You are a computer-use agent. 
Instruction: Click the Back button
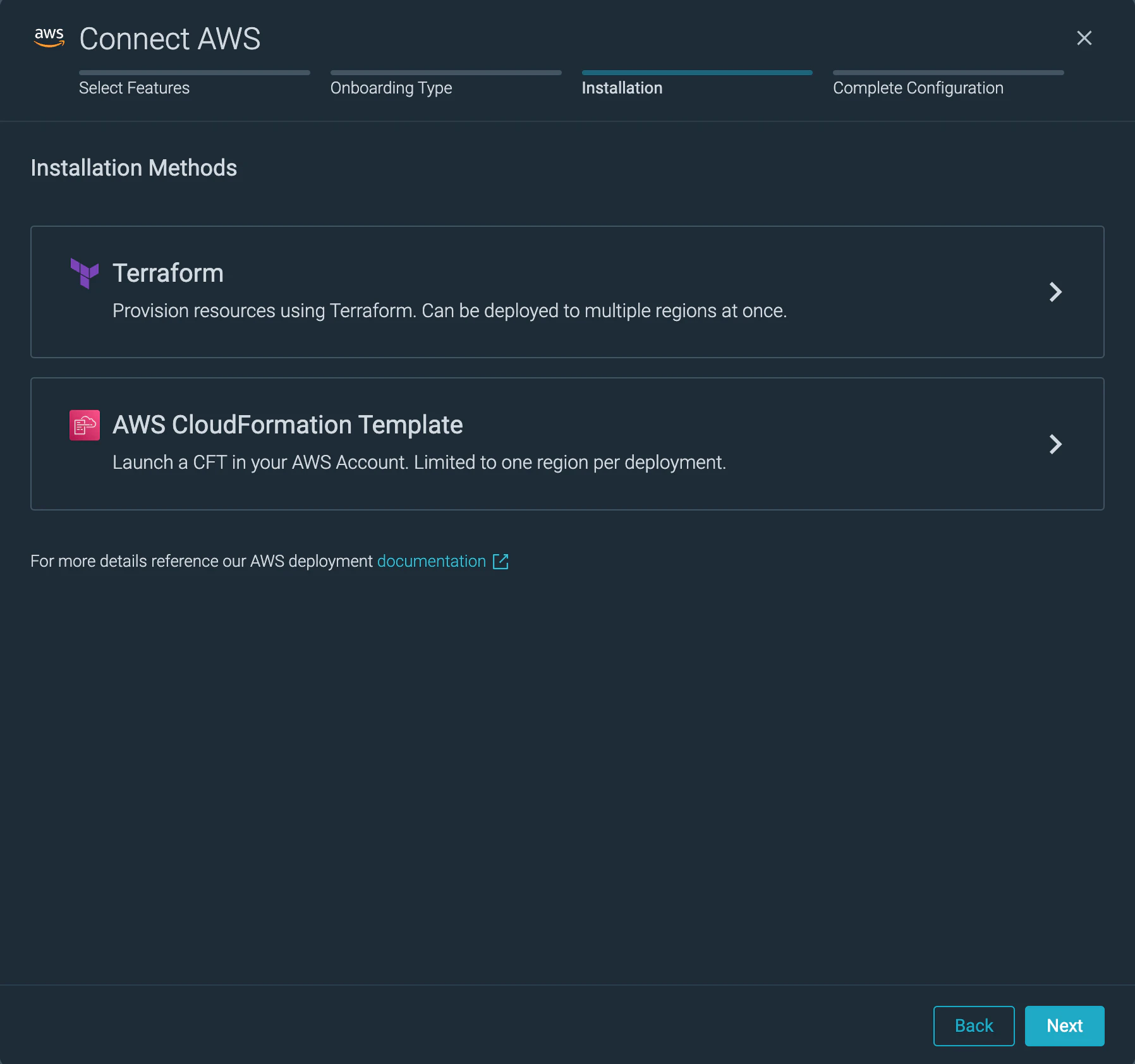tap(974, 1025)
